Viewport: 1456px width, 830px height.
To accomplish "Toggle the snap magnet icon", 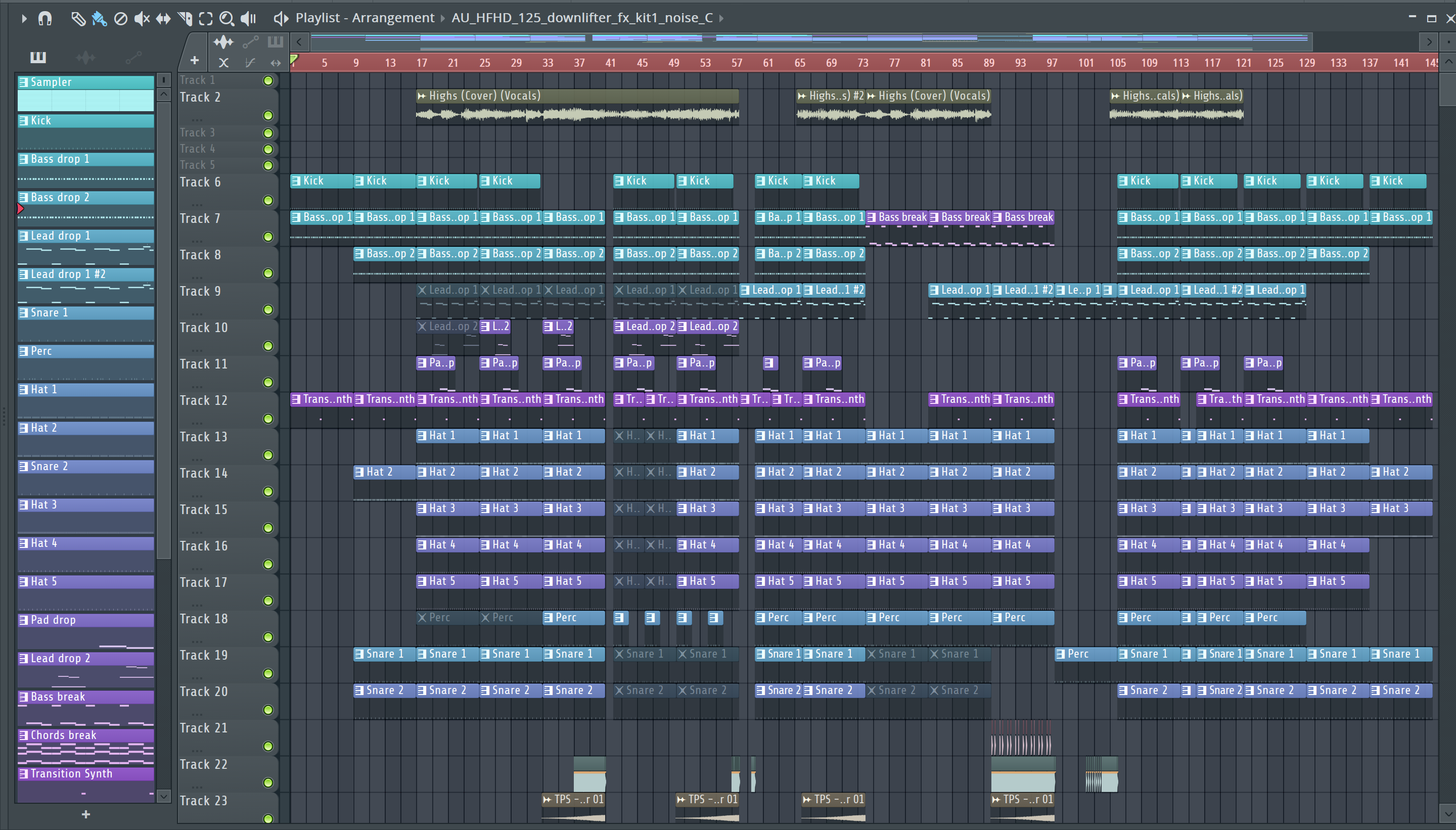I will pos(44,19).
